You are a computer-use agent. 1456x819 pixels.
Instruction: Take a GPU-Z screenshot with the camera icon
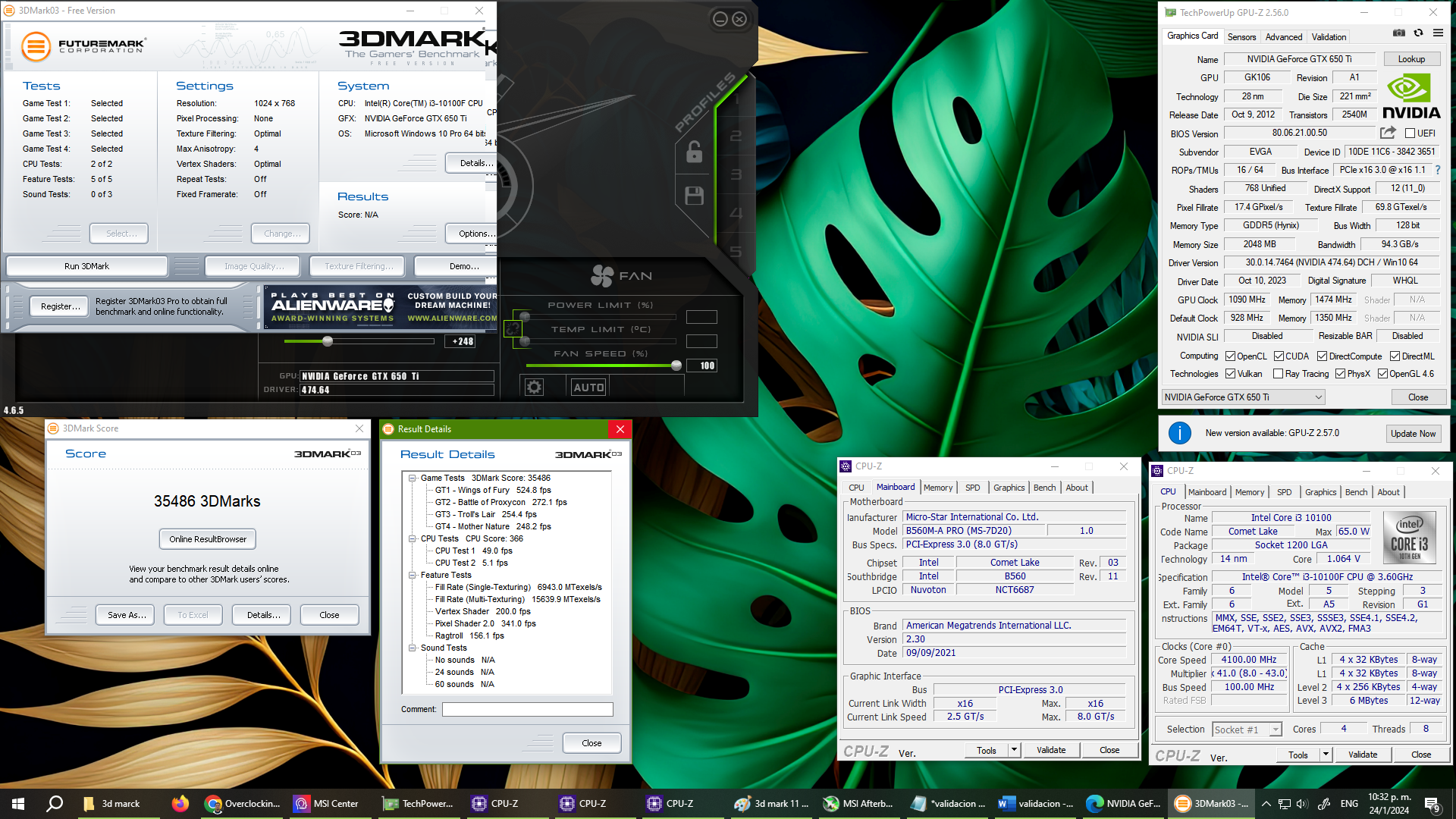point(1399,33)
